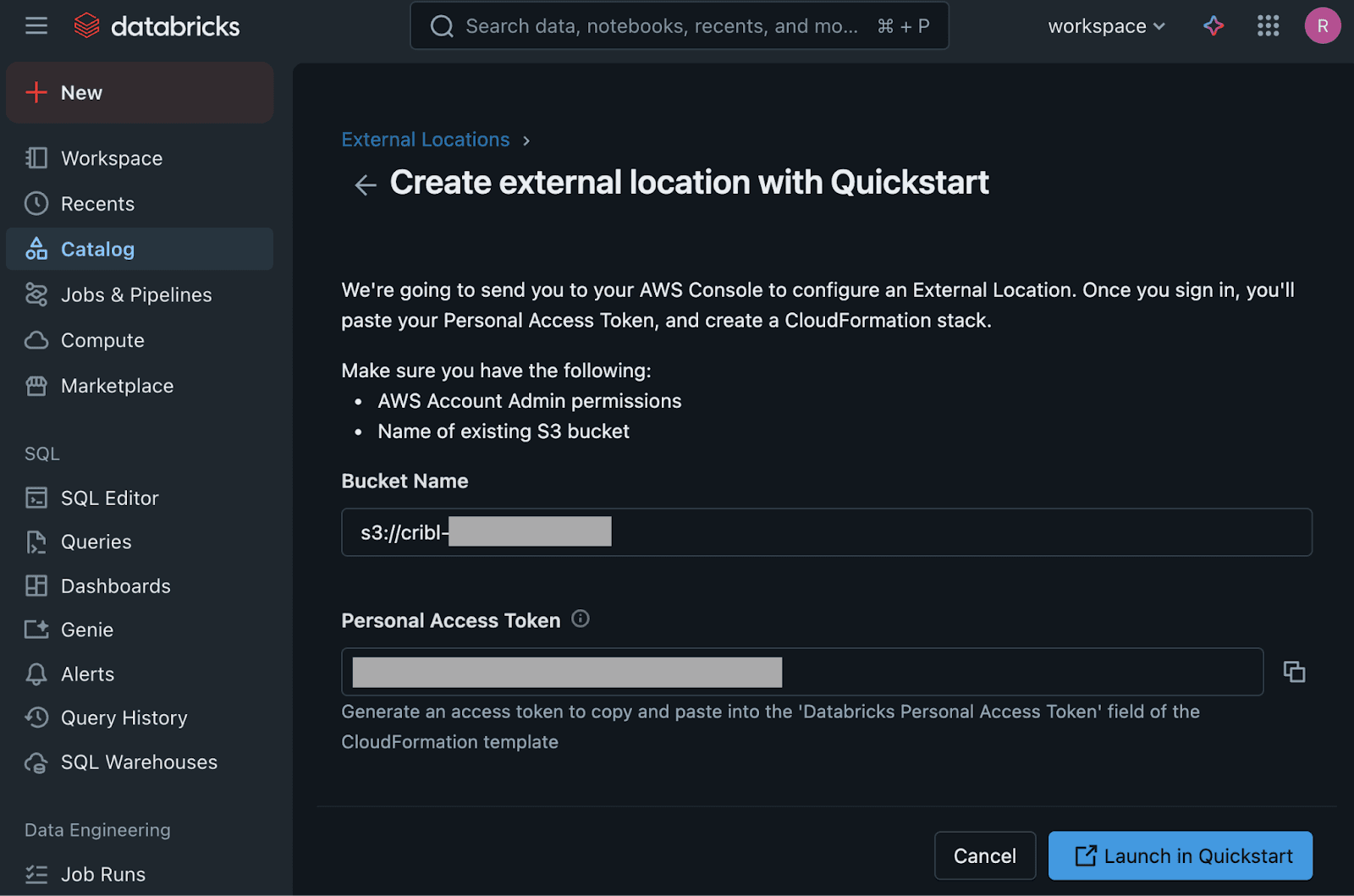The width and height of the screenshot is (1354, 896).
Task: Click the user avatar R
Action: [1322, 26]
